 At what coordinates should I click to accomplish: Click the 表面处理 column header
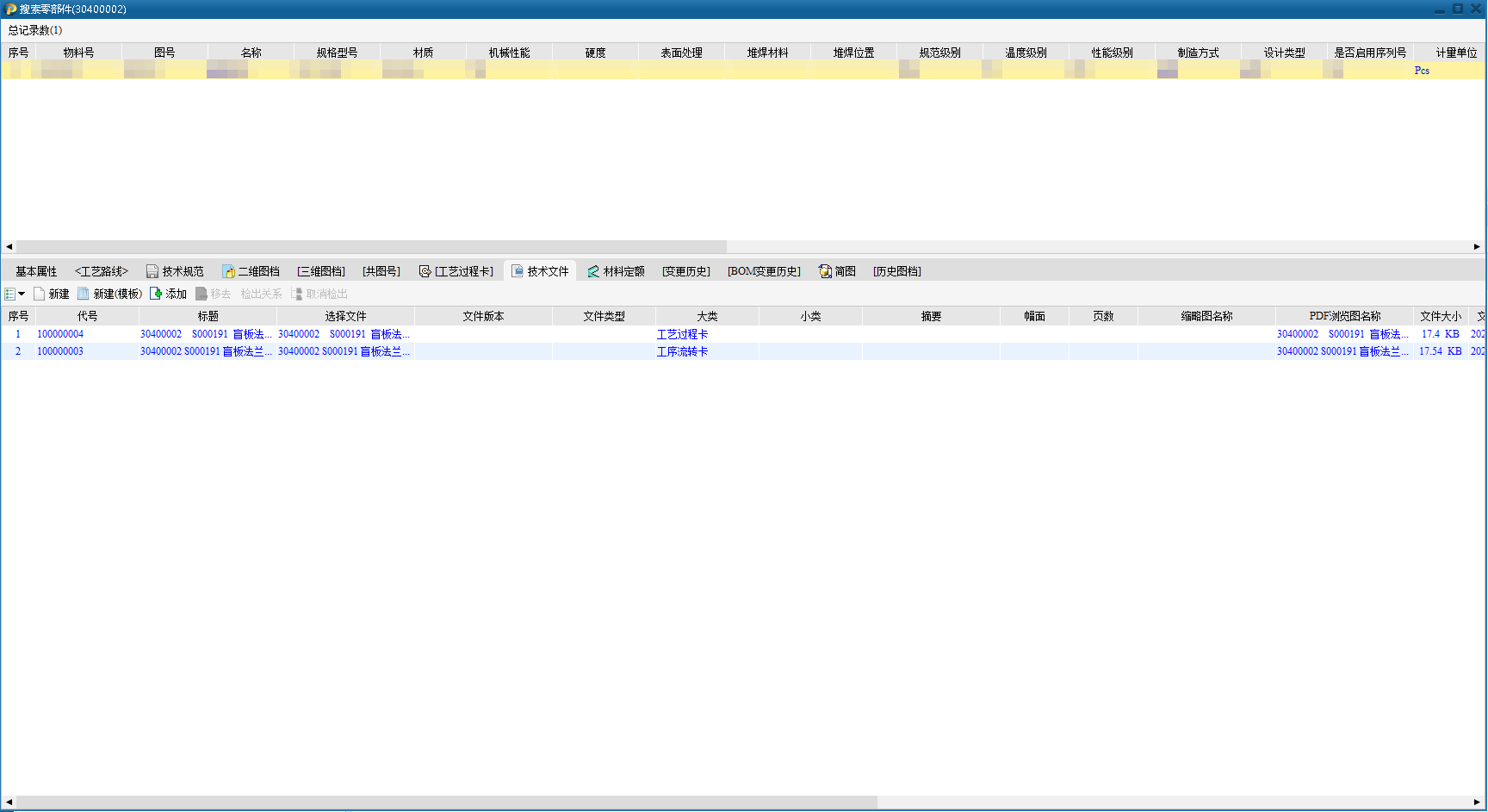click(x=681, y=53)
